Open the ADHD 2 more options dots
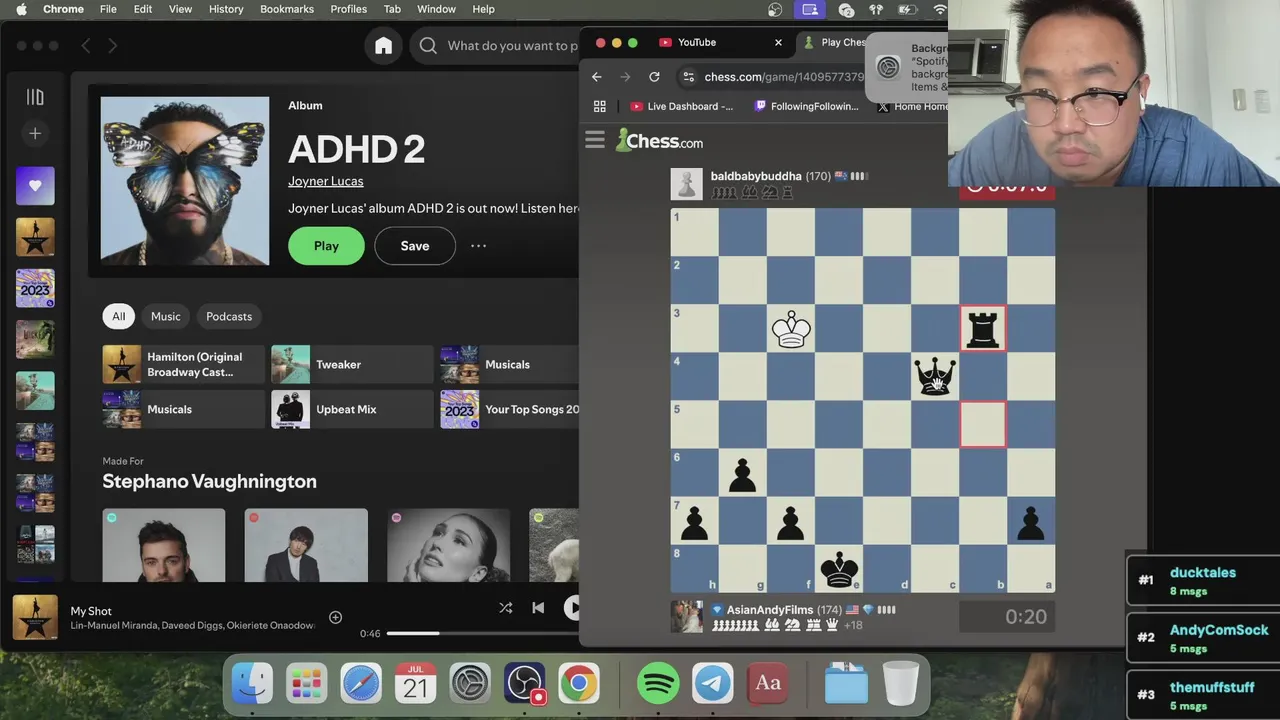 click(x=479, y=246)
